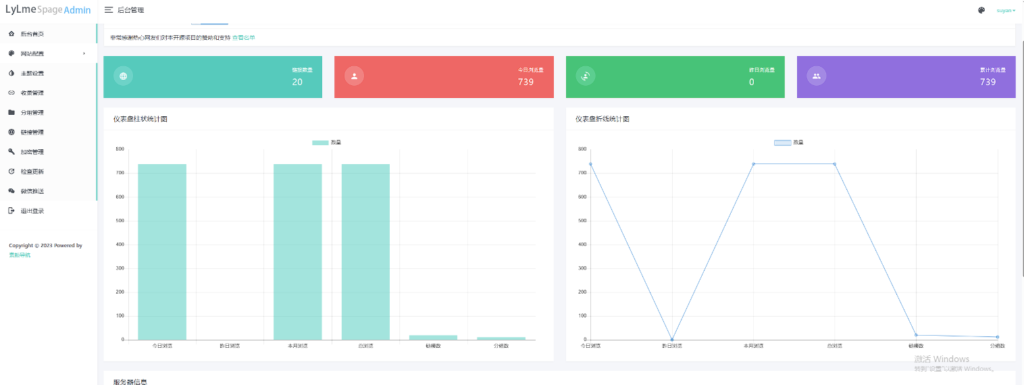Click the circular refresh icon for update check
Image resolution: width=1024 pixels, height=385 pixels.
point(11,171)
